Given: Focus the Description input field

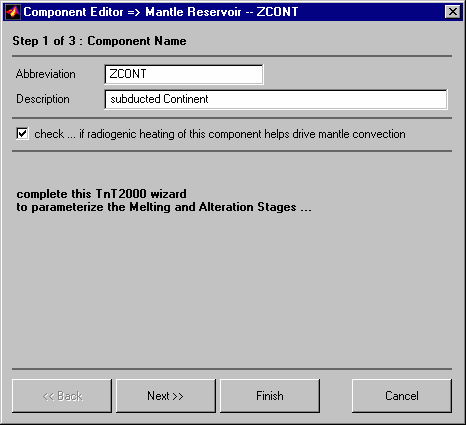Looking at the screenshot, I should 276,99.
